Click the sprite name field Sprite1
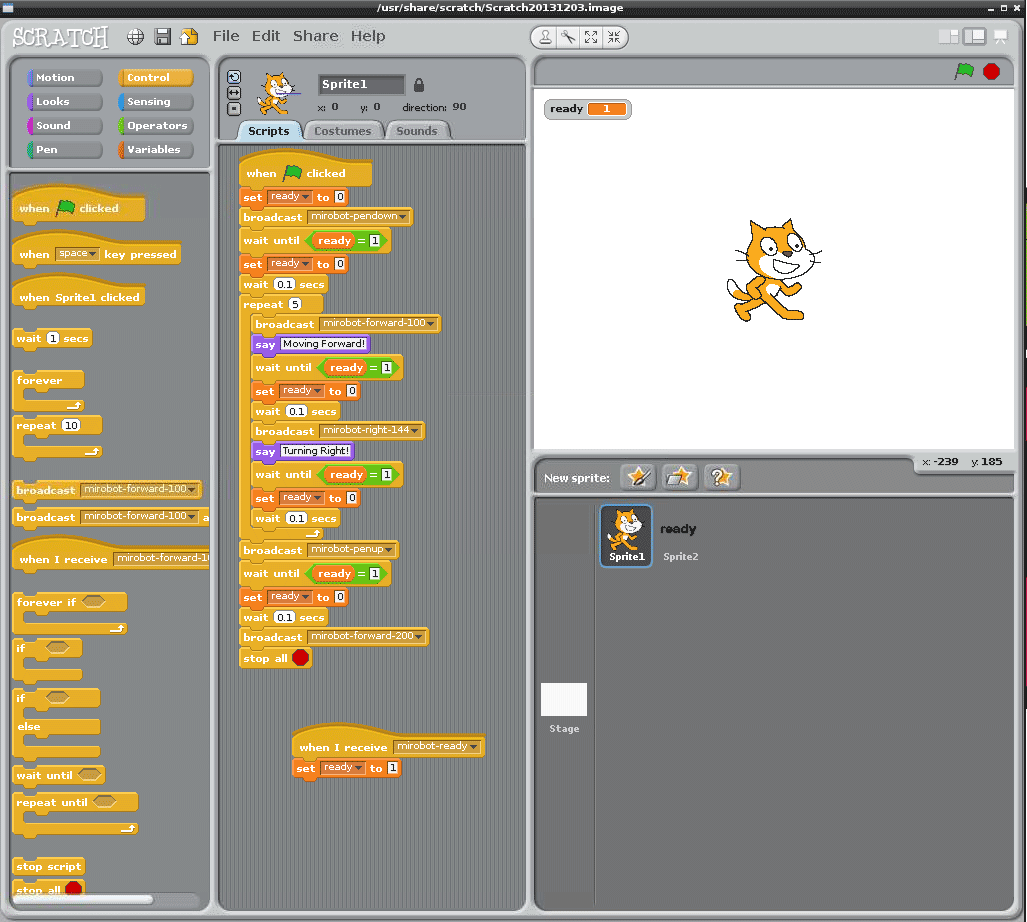This screenshot has width=1027, height=922. [x=362, y=84]
